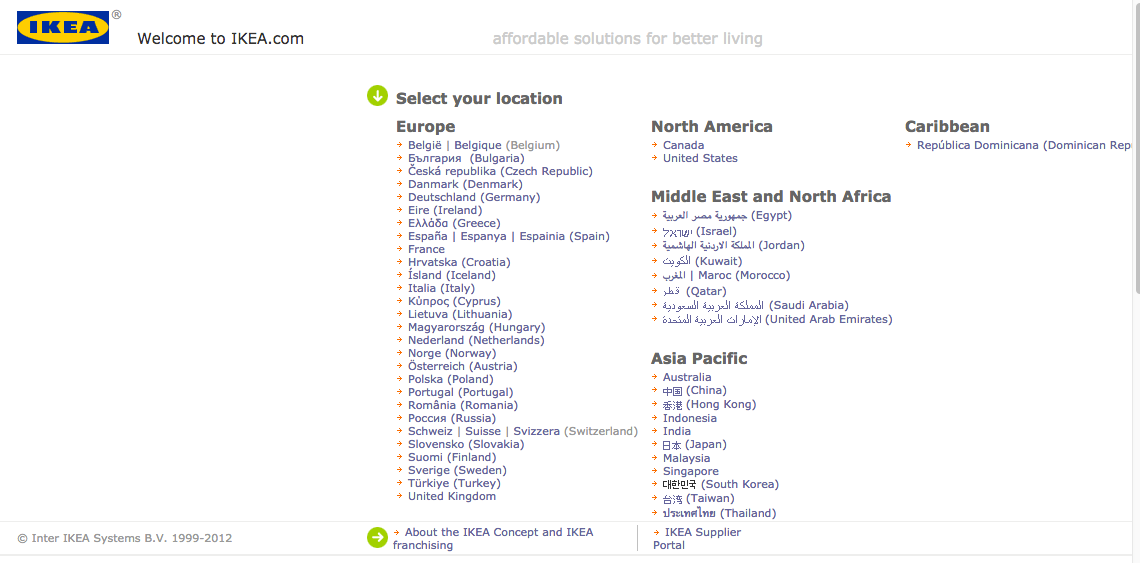
Task: Choose Lietuva (Lithuania)
Action: click(460, 315)
